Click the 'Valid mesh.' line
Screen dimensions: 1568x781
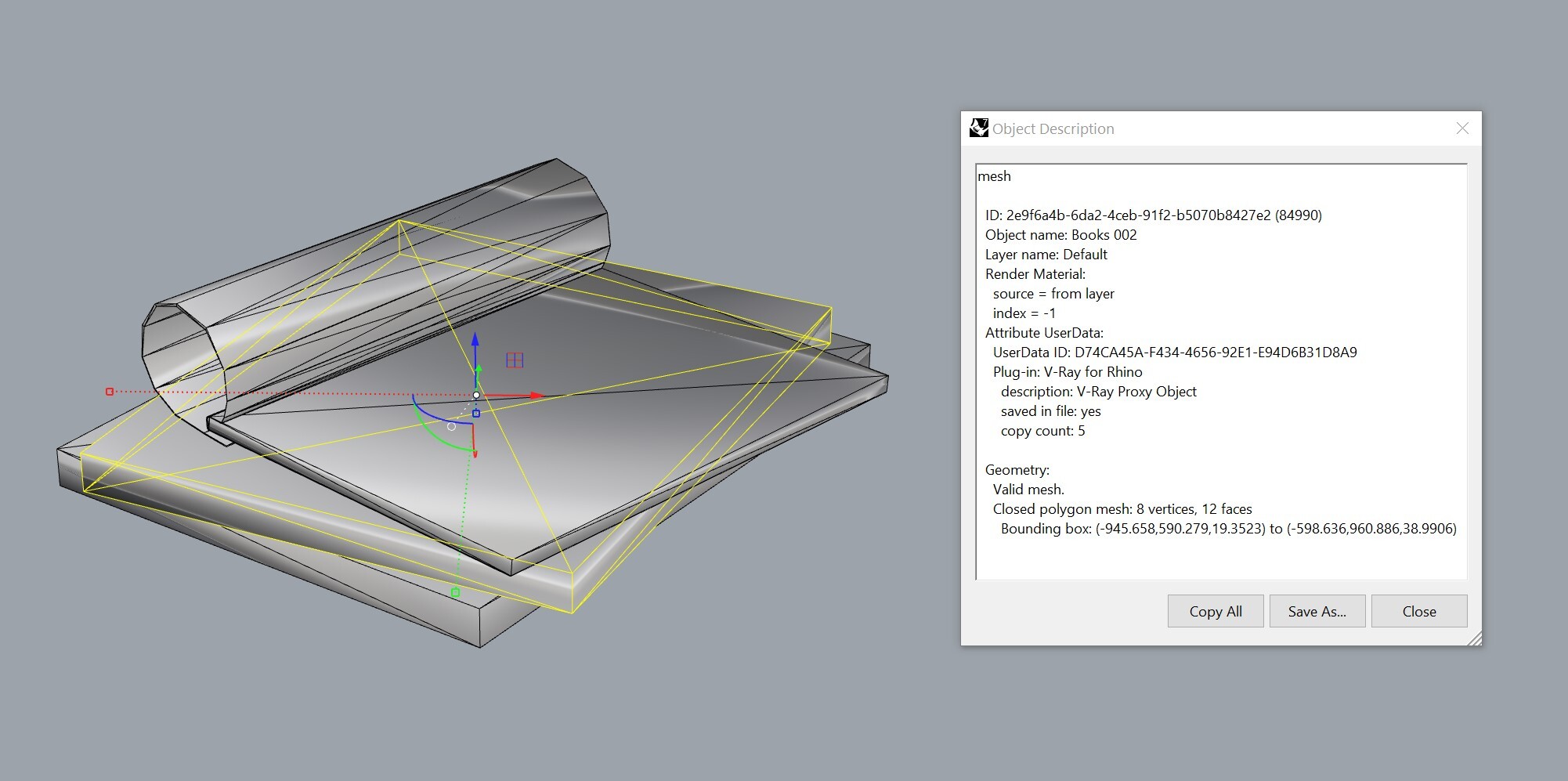tap(1028, 490)
